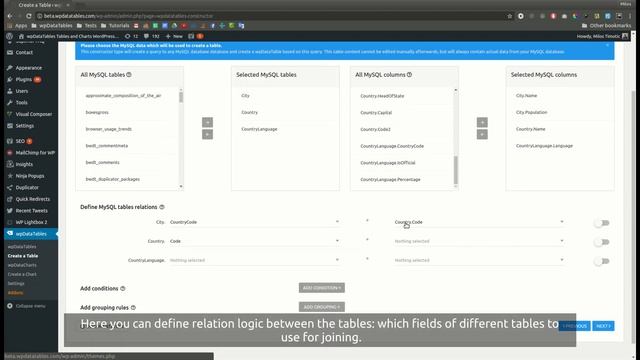Open the Country row 'Nothing selected' target dropdown
This screenshot has width=640, height=360.
pos(479,241)
